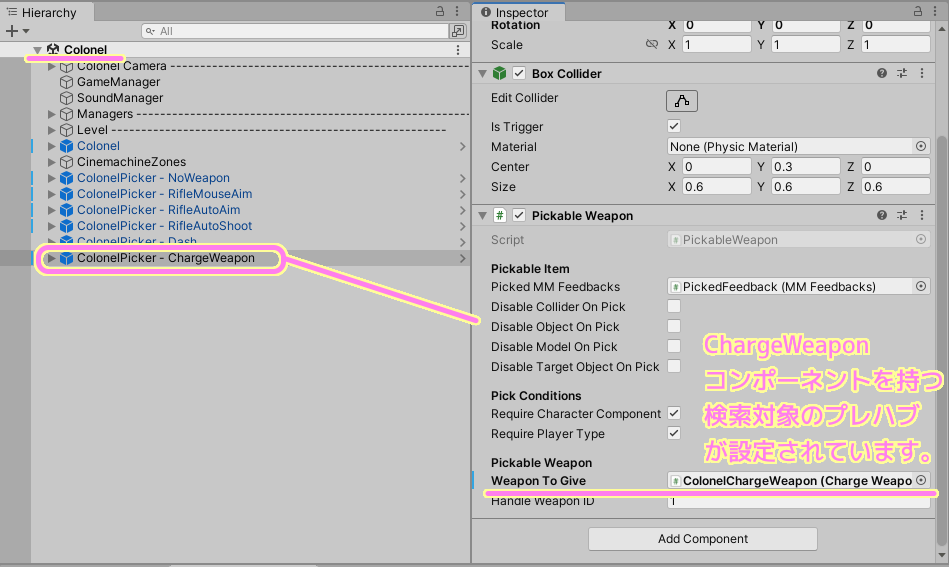Open the Box Collider context menu
Image resolution: width=949 pixels, height=567 pixels.
tap(922, 73)
